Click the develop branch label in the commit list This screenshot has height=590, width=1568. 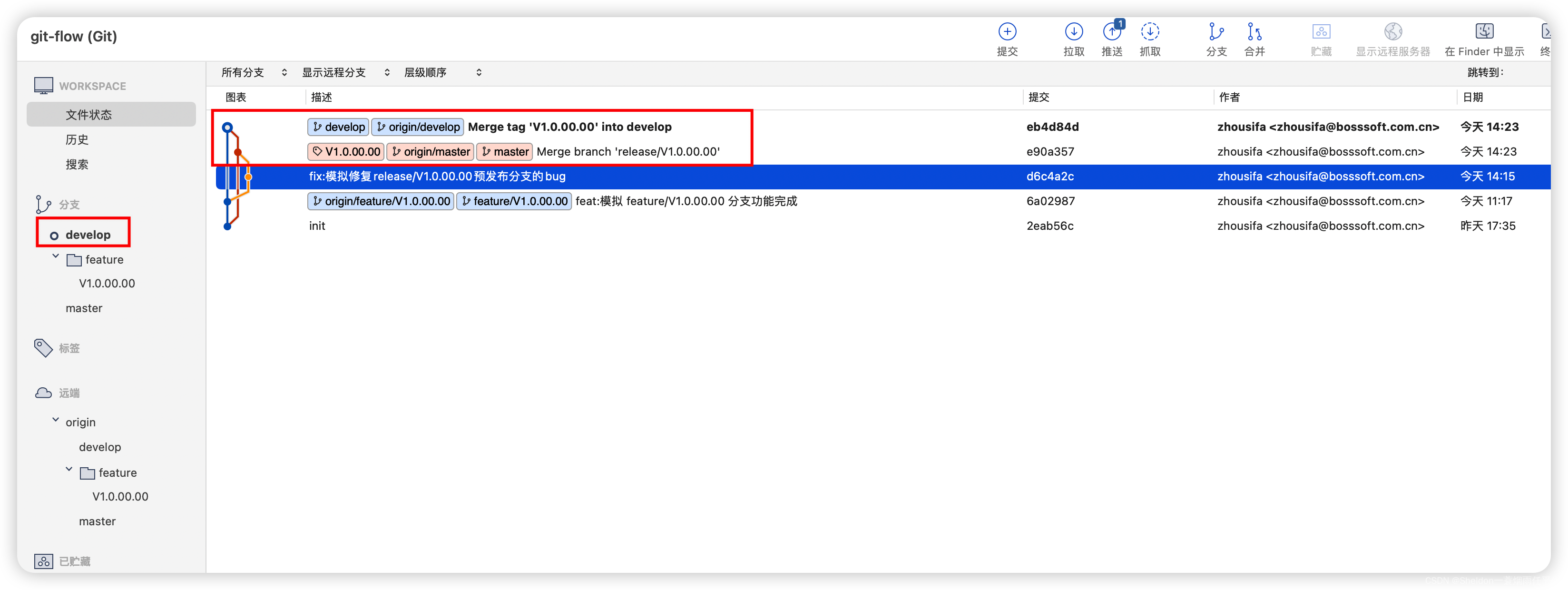pos(338,127)
